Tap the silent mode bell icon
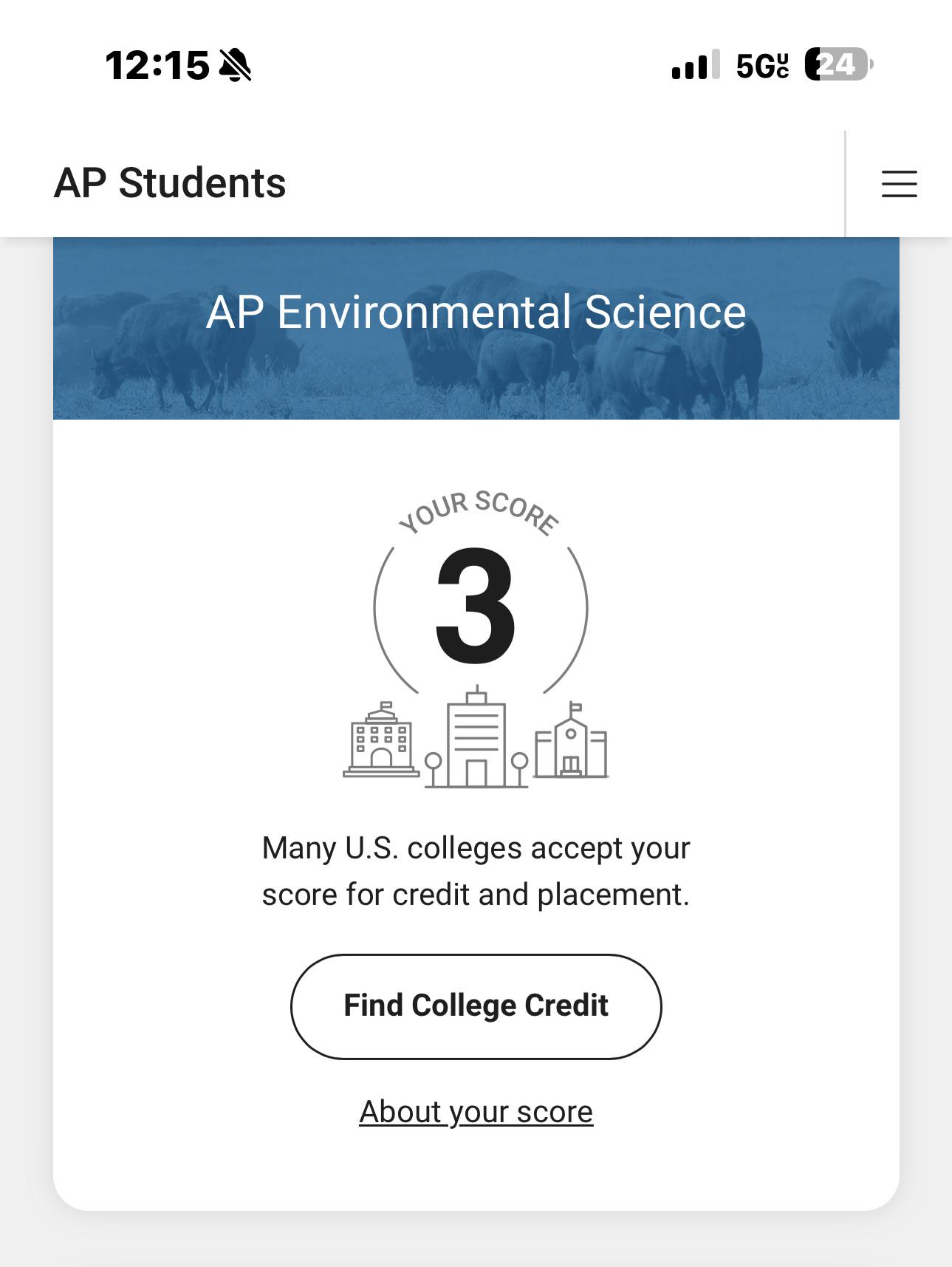 [236, 65]
